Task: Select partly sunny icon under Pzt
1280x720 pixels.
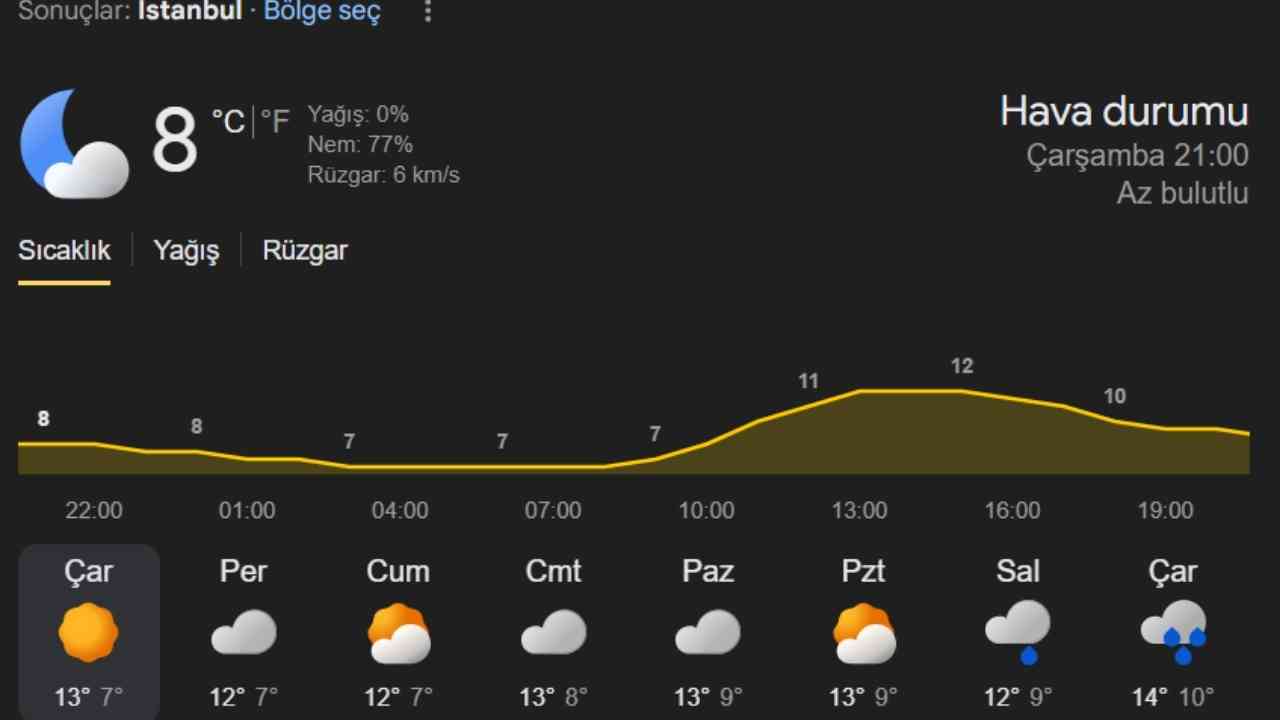Action: [863, 634]
